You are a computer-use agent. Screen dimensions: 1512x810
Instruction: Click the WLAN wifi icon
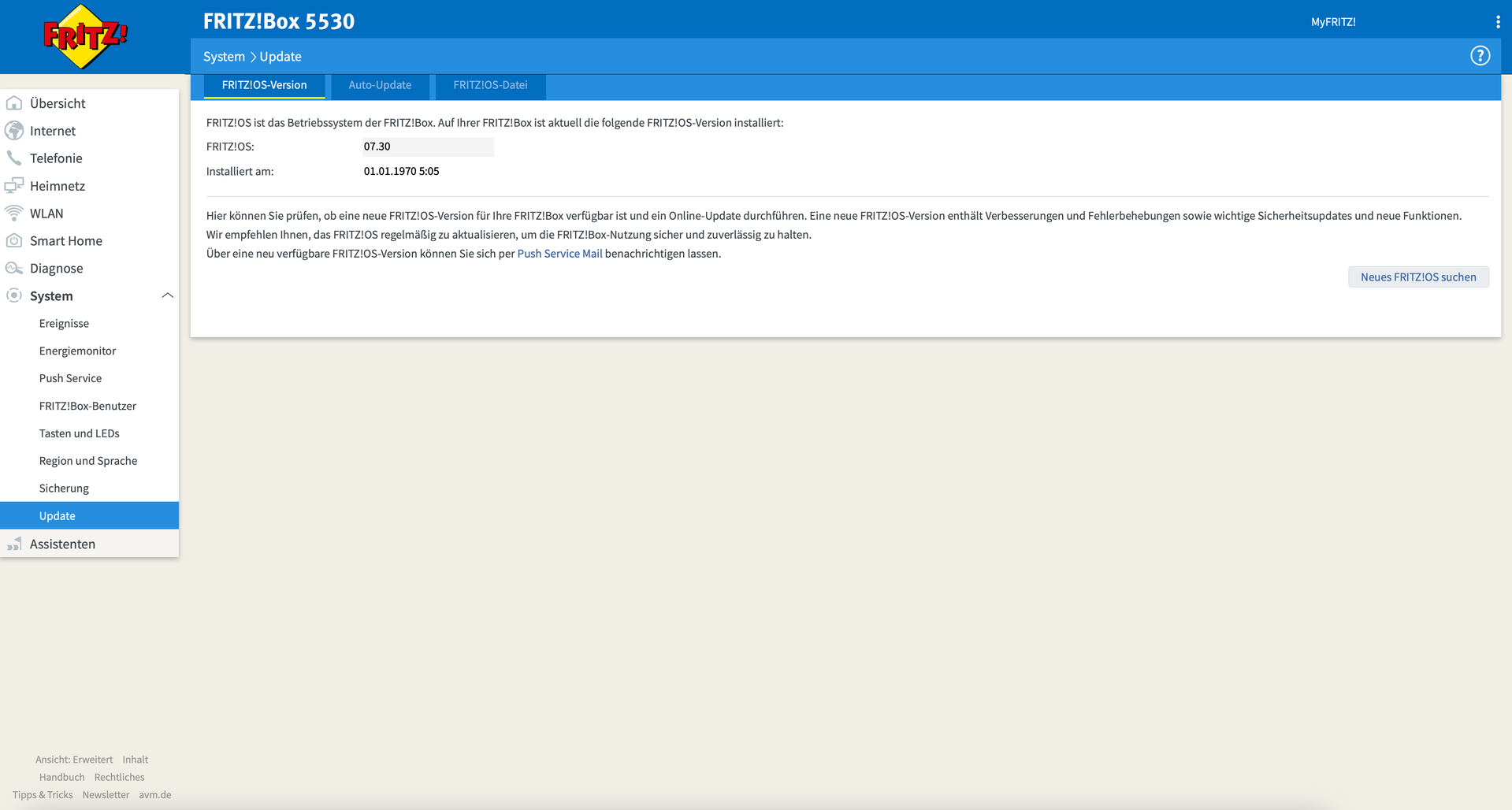[14, 214]
